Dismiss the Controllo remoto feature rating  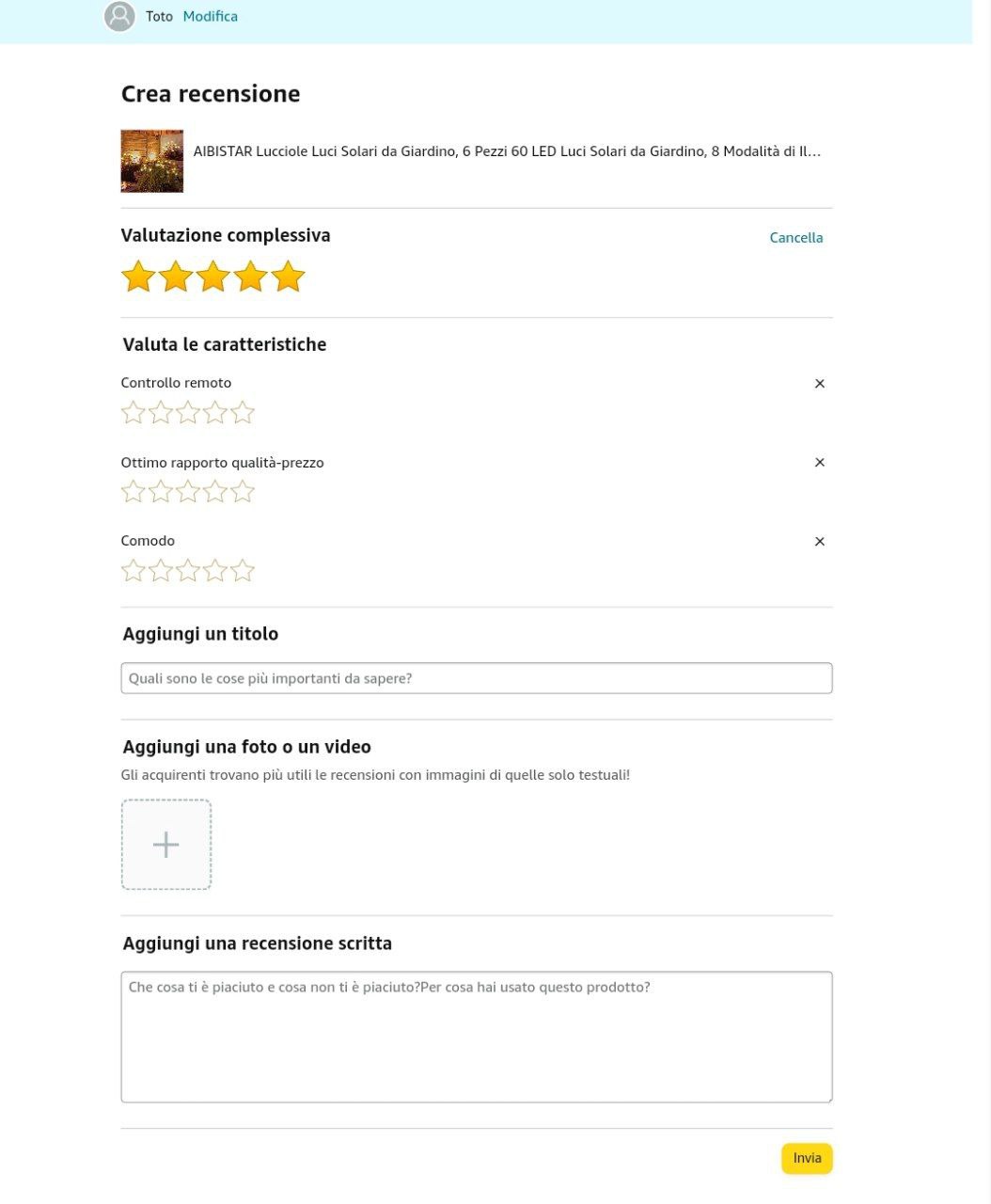(820, 384)
